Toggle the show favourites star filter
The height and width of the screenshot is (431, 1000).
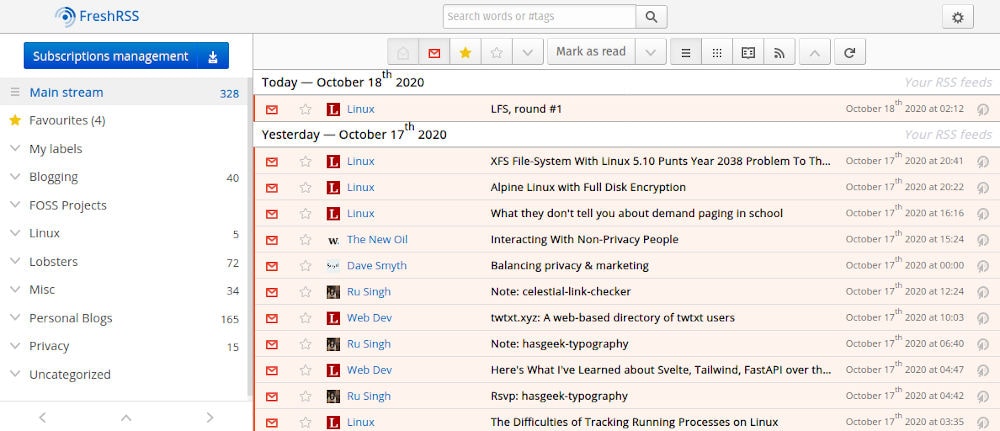[464, 52]
